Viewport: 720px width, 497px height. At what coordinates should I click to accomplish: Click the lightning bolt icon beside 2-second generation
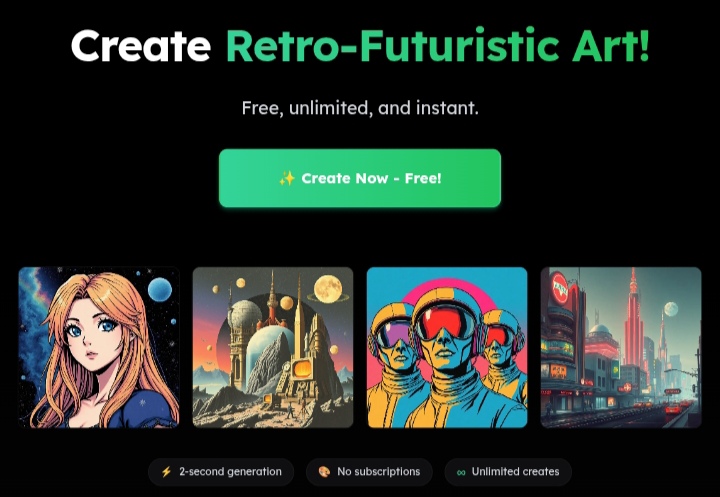(166, 472)
